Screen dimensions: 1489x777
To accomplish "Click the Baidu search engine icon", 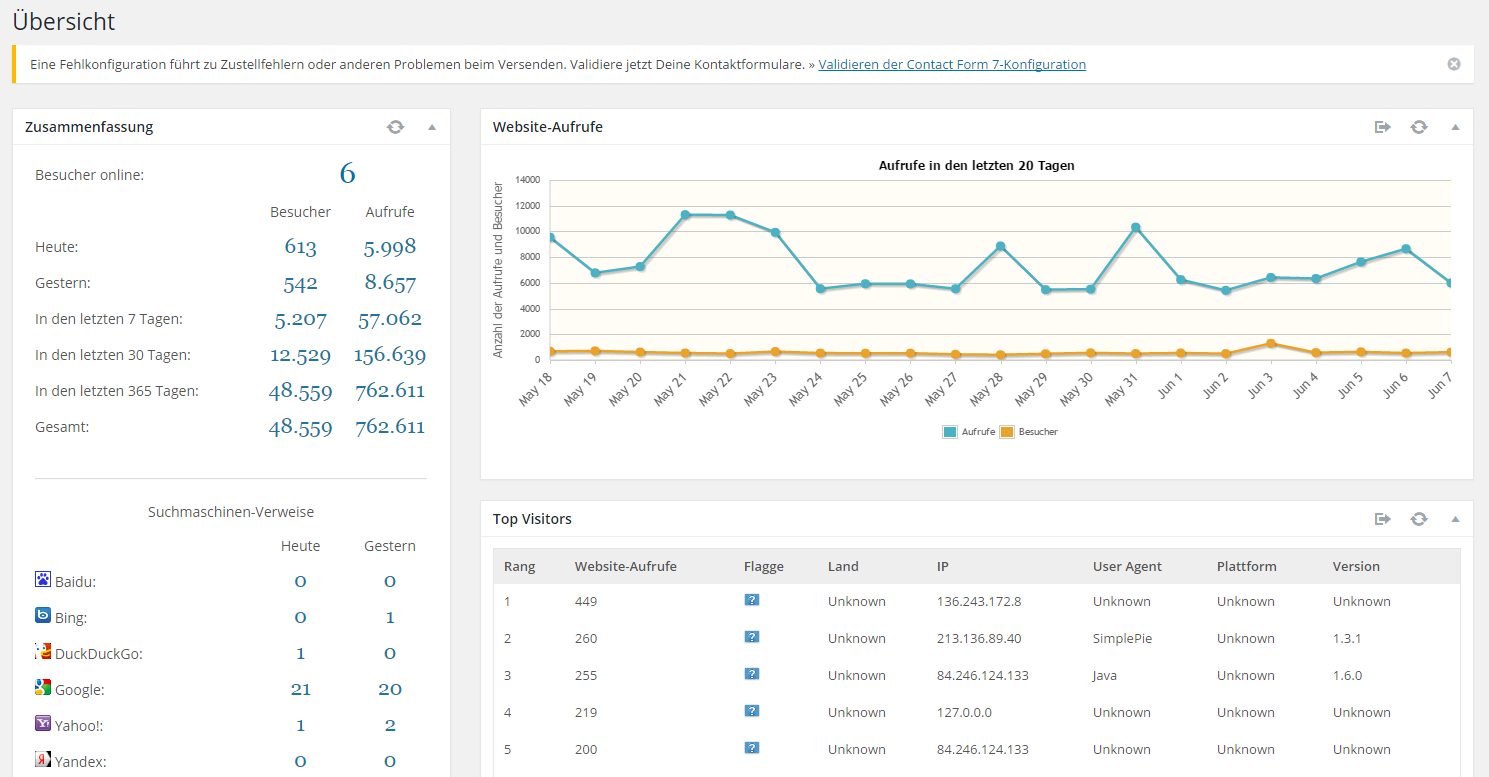I will click(43, 580).
